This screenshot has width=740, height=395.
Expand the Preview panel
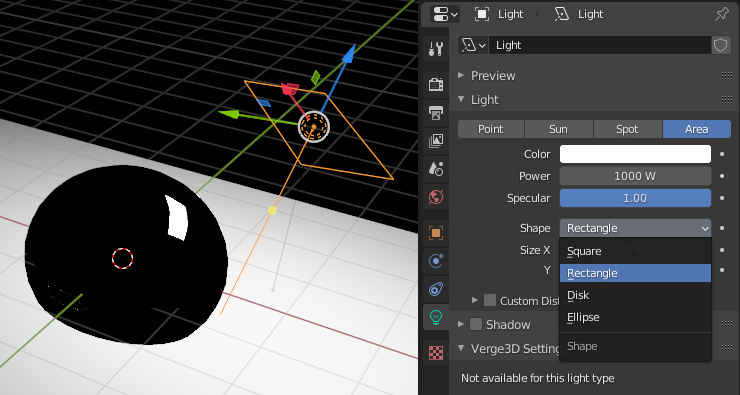461,75
